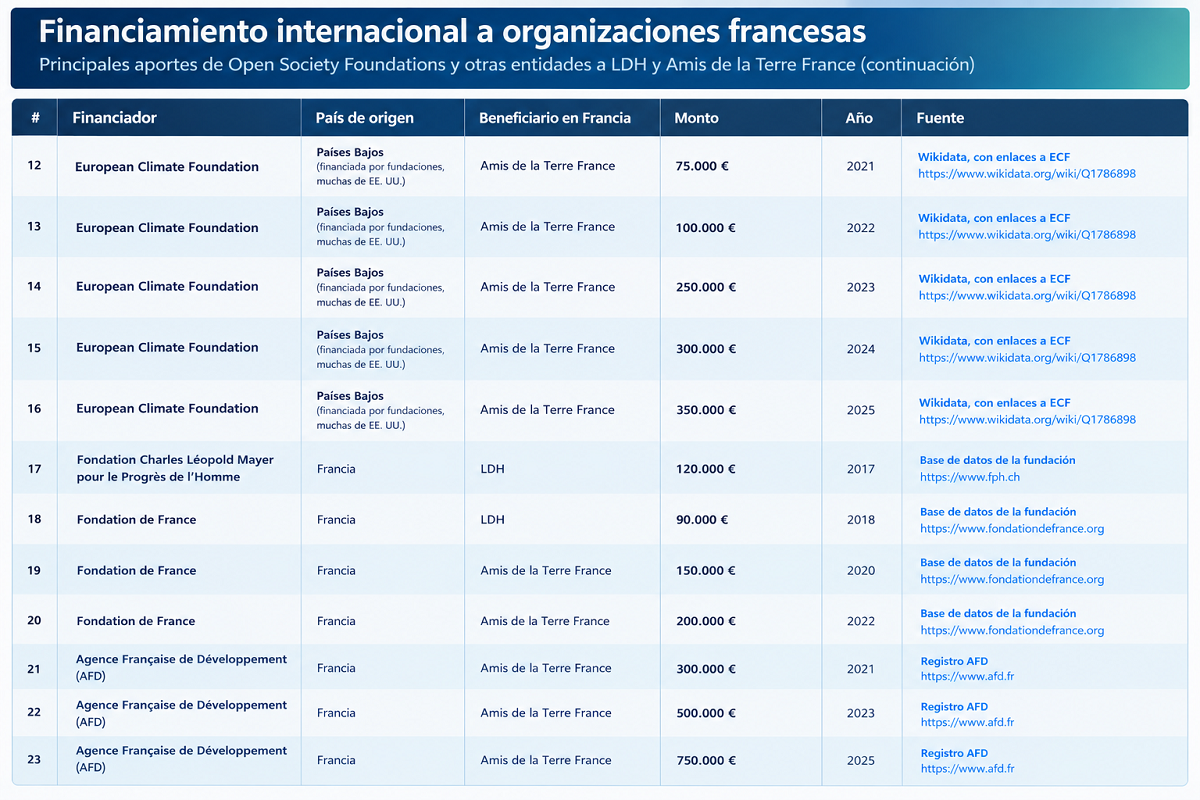
Task: Open the Wikidata URL in row 13
Action: point(1027,235)
